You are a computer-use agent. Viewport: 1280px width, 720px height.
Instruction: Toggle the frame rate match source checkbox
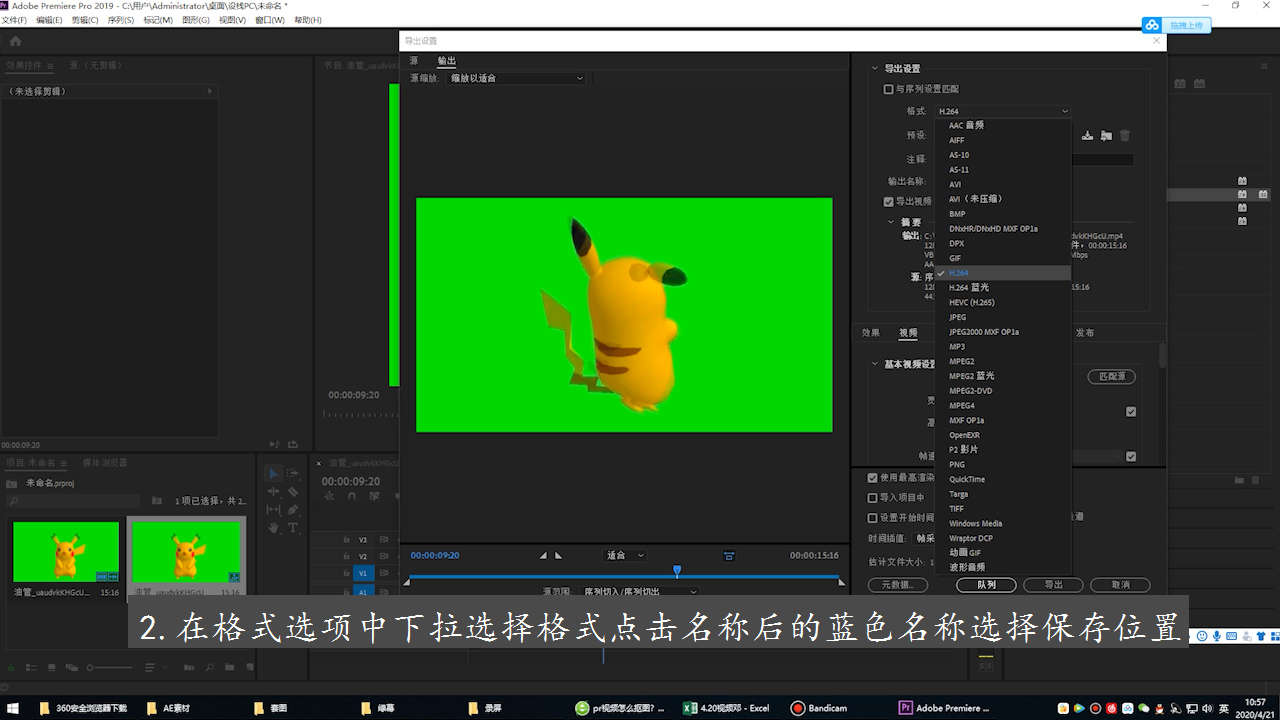[x=1131, y=456]
